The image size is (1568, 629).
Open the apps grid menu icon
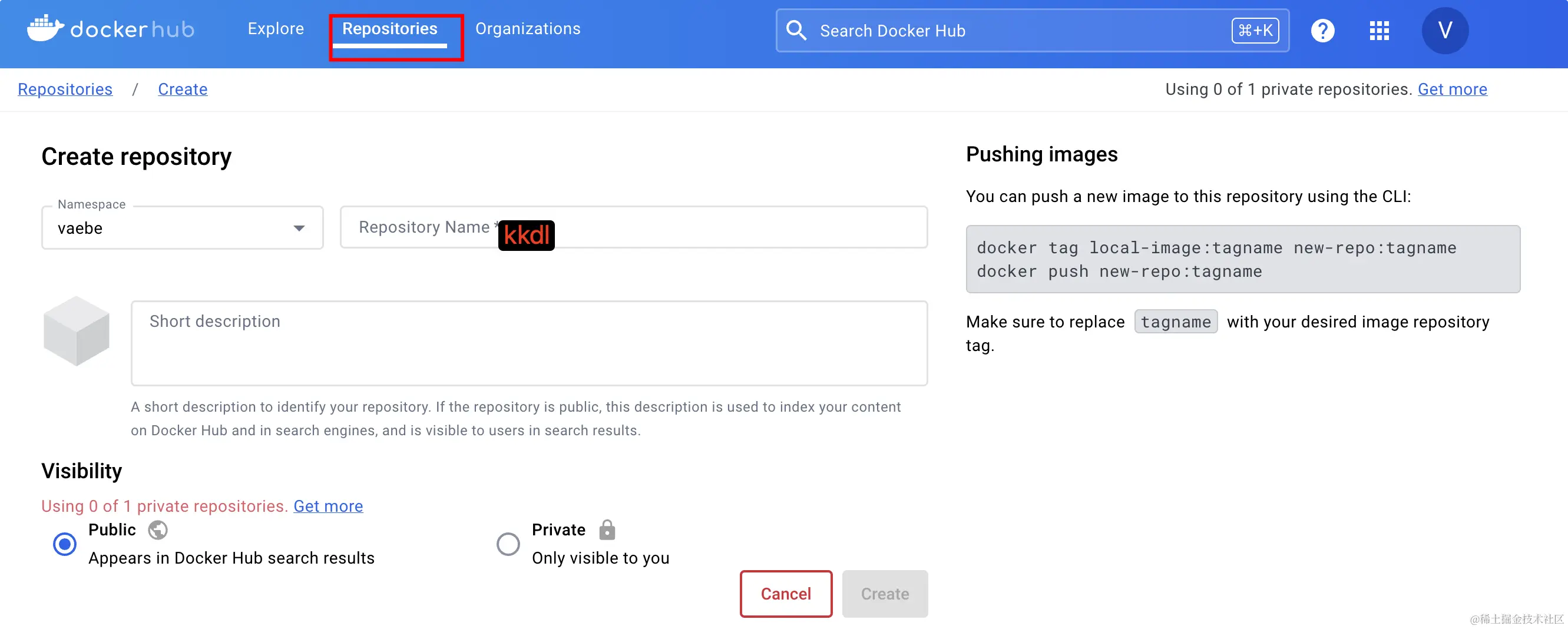[x=1379, y=31]
